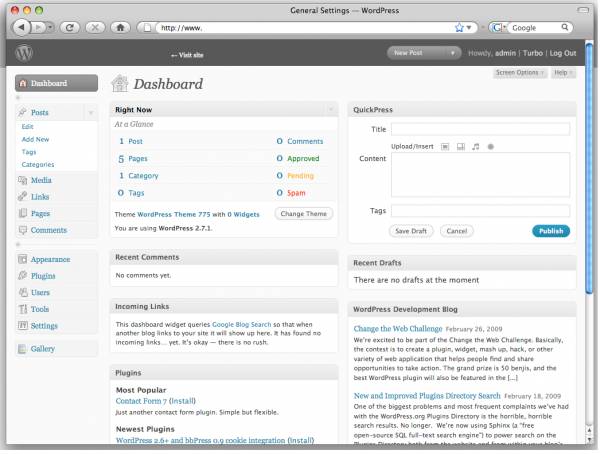Open Change the Web Challenge post
Screen dimensions: 600x454
[x=398, y=329]
